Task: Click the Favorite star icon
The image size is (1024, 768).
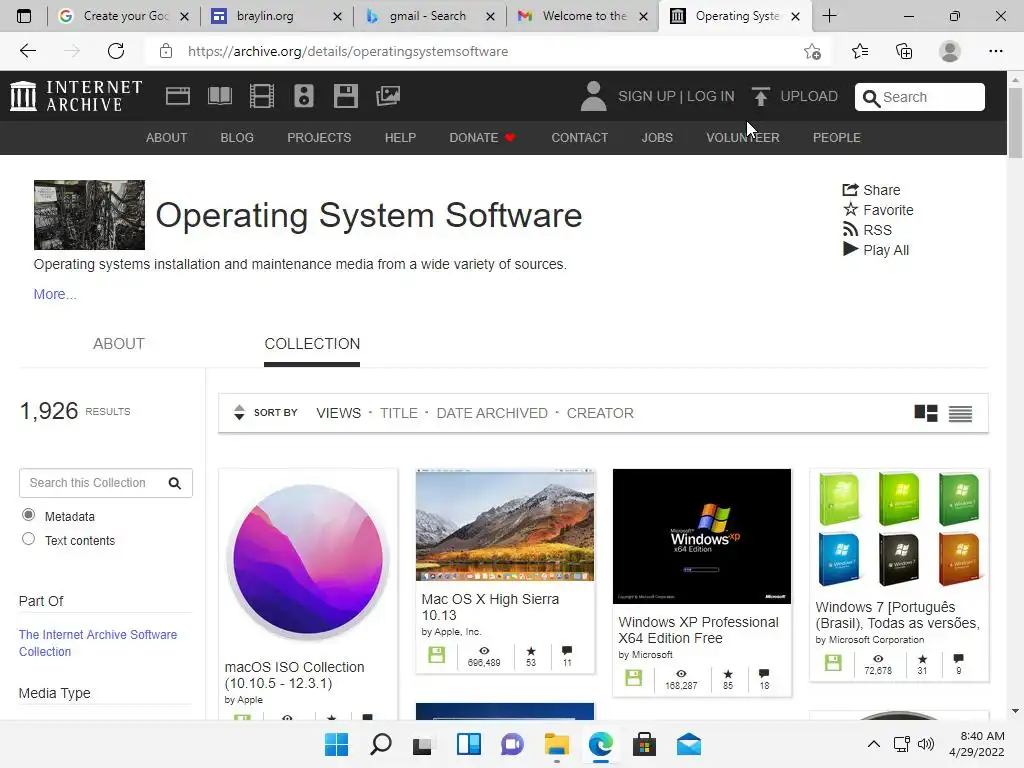Action: [x=850, y=210]
